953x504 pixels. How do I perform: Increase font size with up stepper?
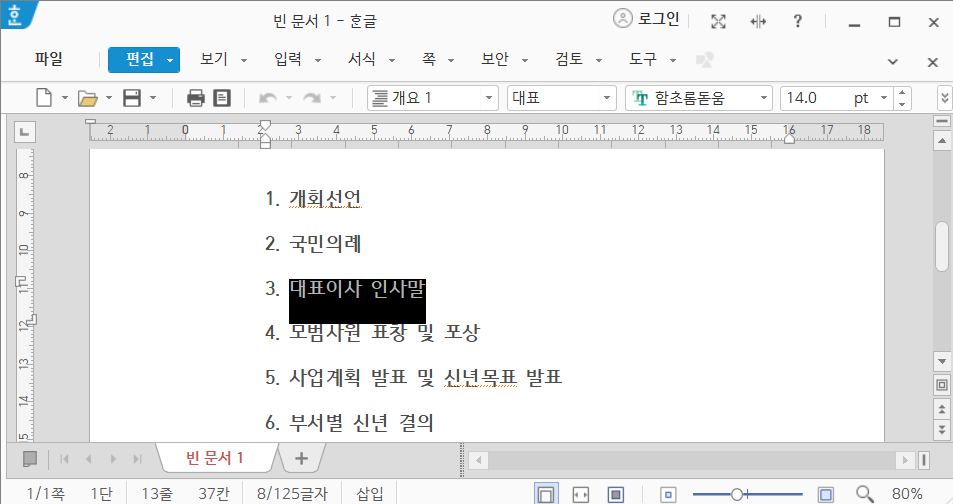tap(902, 92)
